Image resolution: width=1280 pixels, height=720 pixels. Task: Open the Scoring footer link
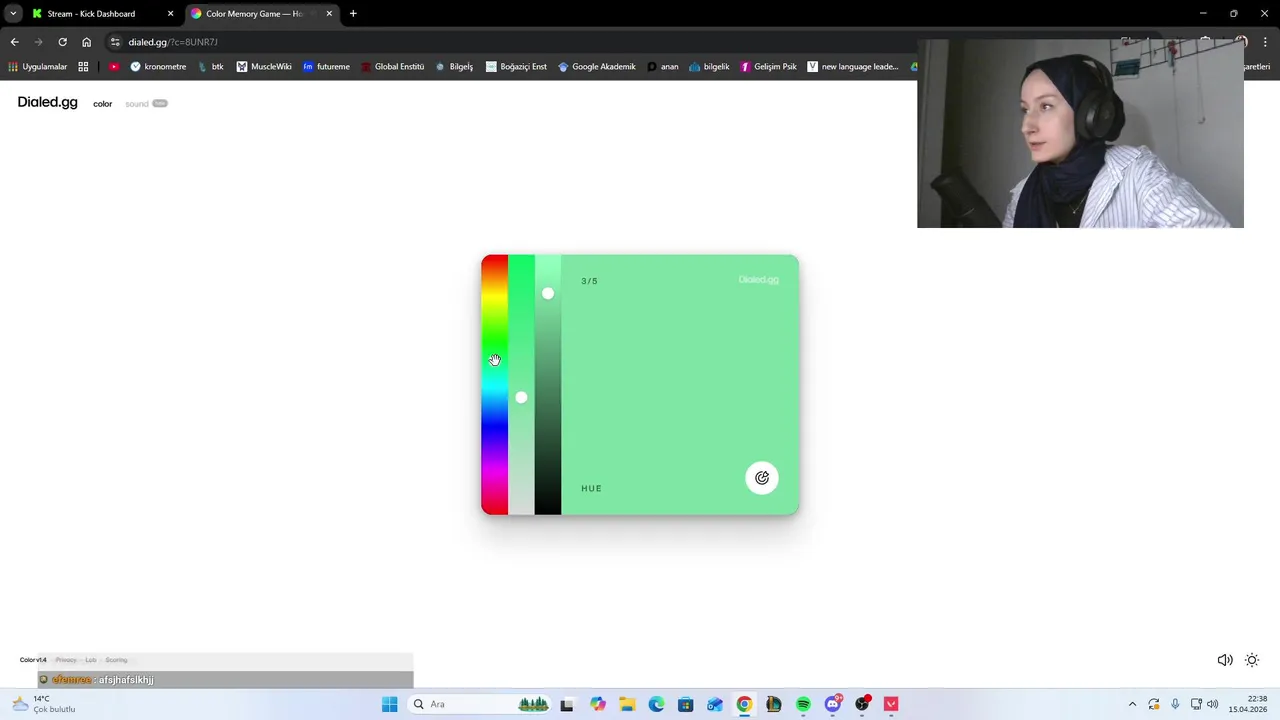pyautogui.click(x=116, y=660)
